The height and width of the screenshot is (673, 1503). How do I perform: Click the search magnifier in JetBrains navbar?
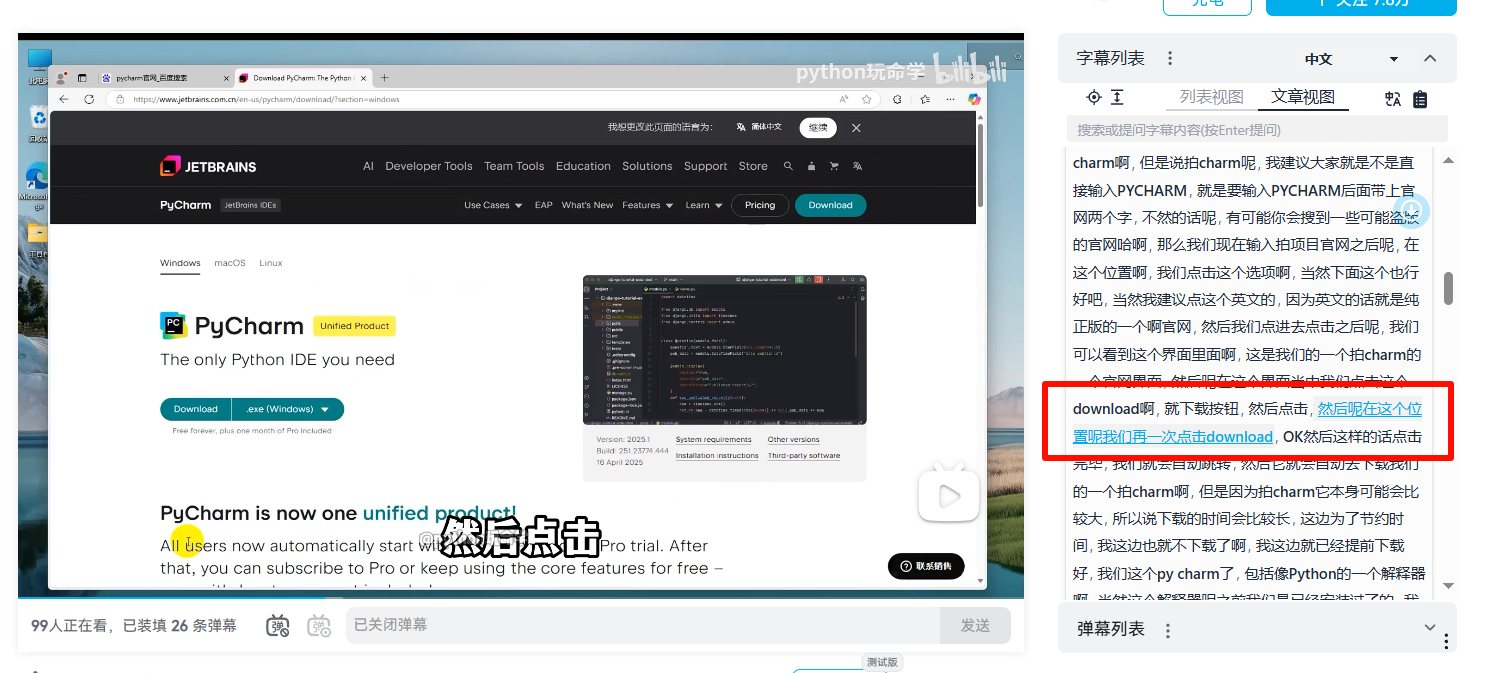pyautogui.click(x=788, y=166)
